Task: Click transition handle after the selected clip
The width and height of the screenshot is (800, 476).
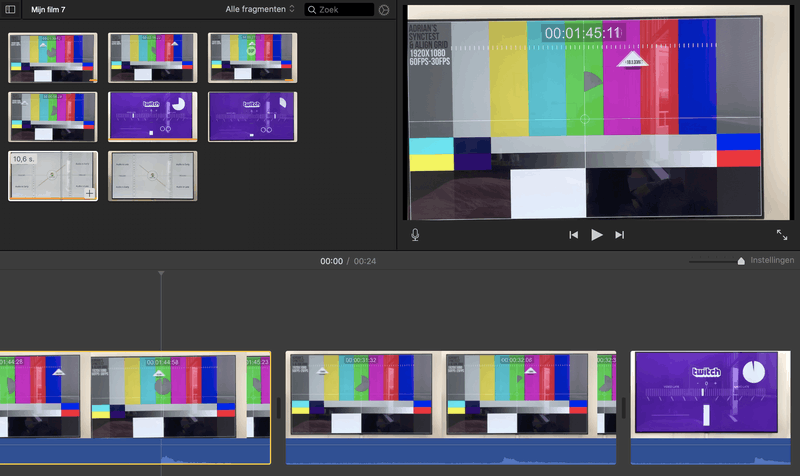Action: click(279, 408)
